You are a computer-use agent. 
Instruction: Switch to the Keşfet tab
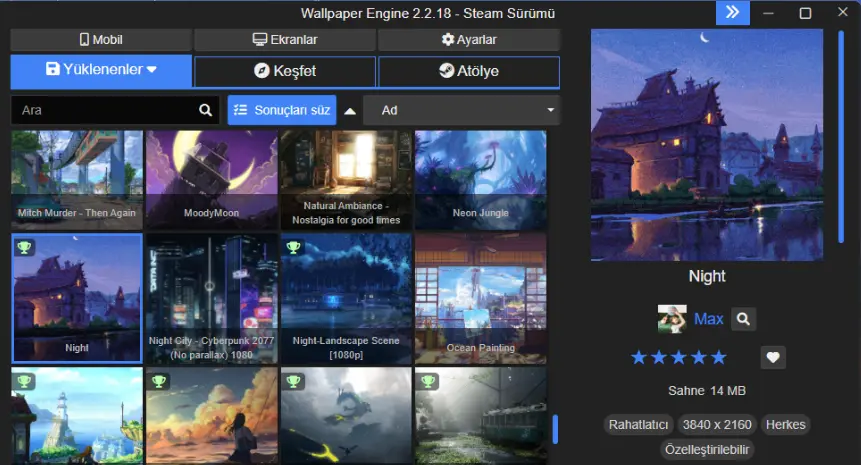coord(285,71)
